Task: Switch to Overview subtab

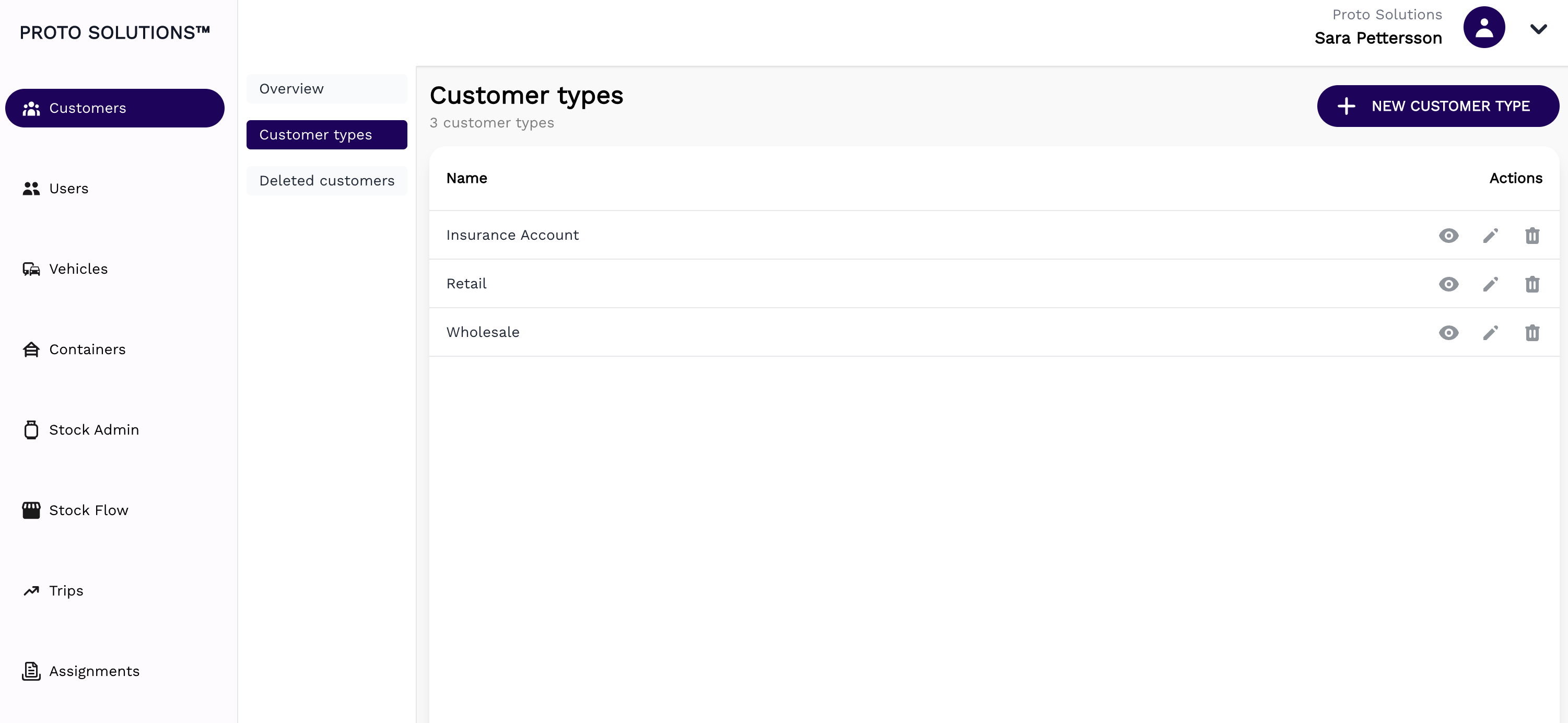Action: pyautogui.click(x=326, y=89)
